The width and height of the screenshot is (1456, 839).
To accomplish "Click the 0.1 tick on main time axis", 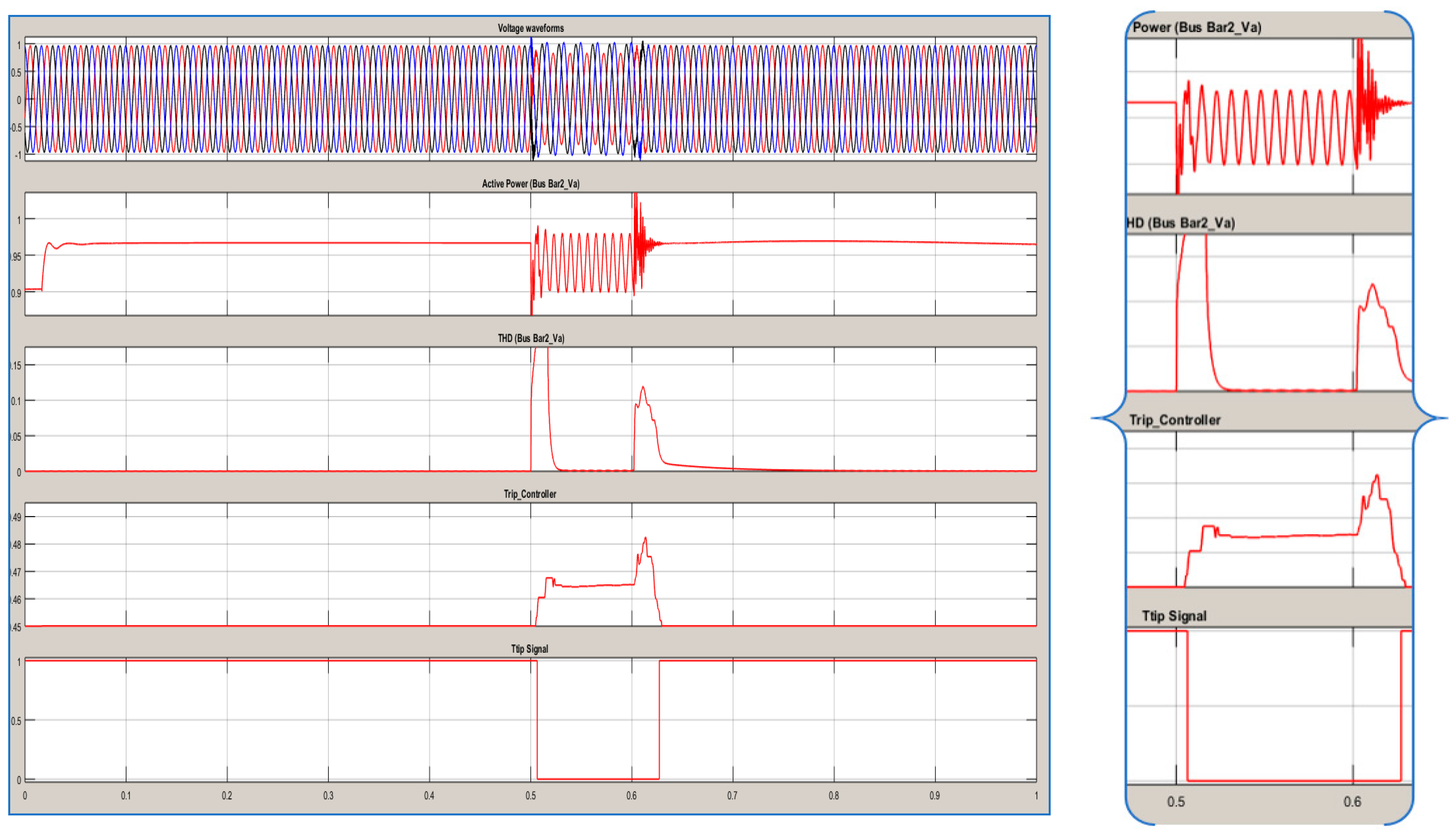I will [x=126, y=796].
